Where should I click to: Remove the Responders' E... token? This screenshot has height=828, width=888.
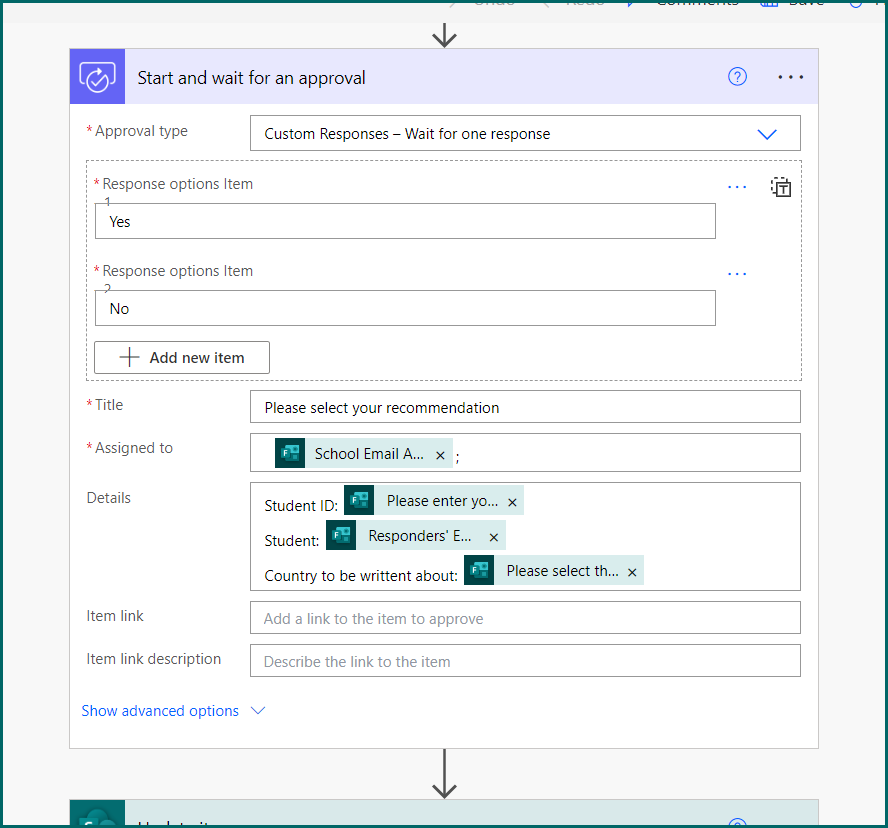pos(493,537)
